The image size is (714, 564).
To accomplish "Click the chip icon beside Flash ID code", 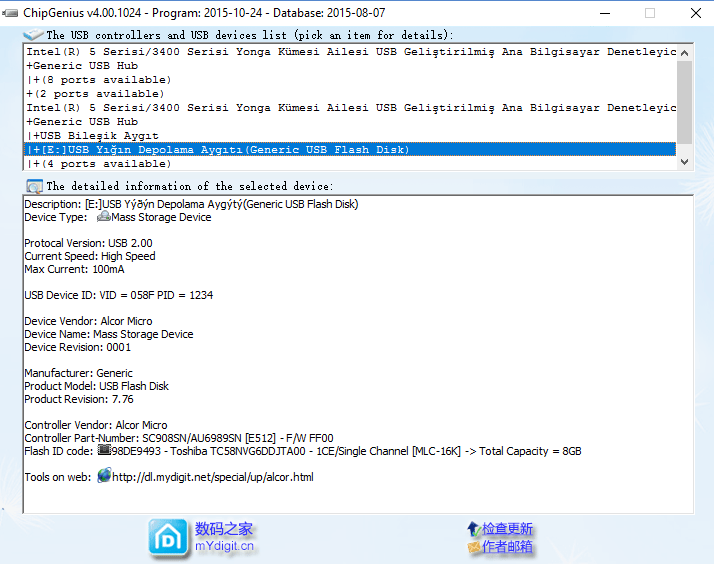I will (x=104, y=450).
